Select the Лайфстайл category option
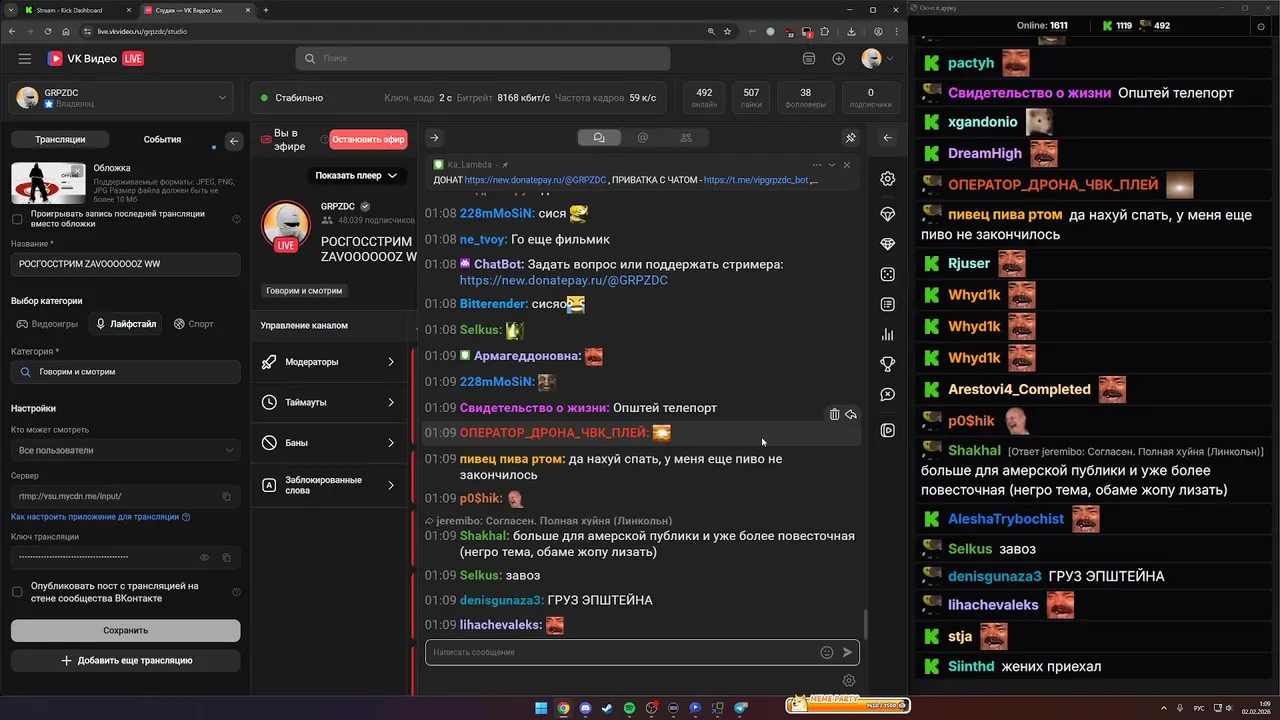 point(125,324)
